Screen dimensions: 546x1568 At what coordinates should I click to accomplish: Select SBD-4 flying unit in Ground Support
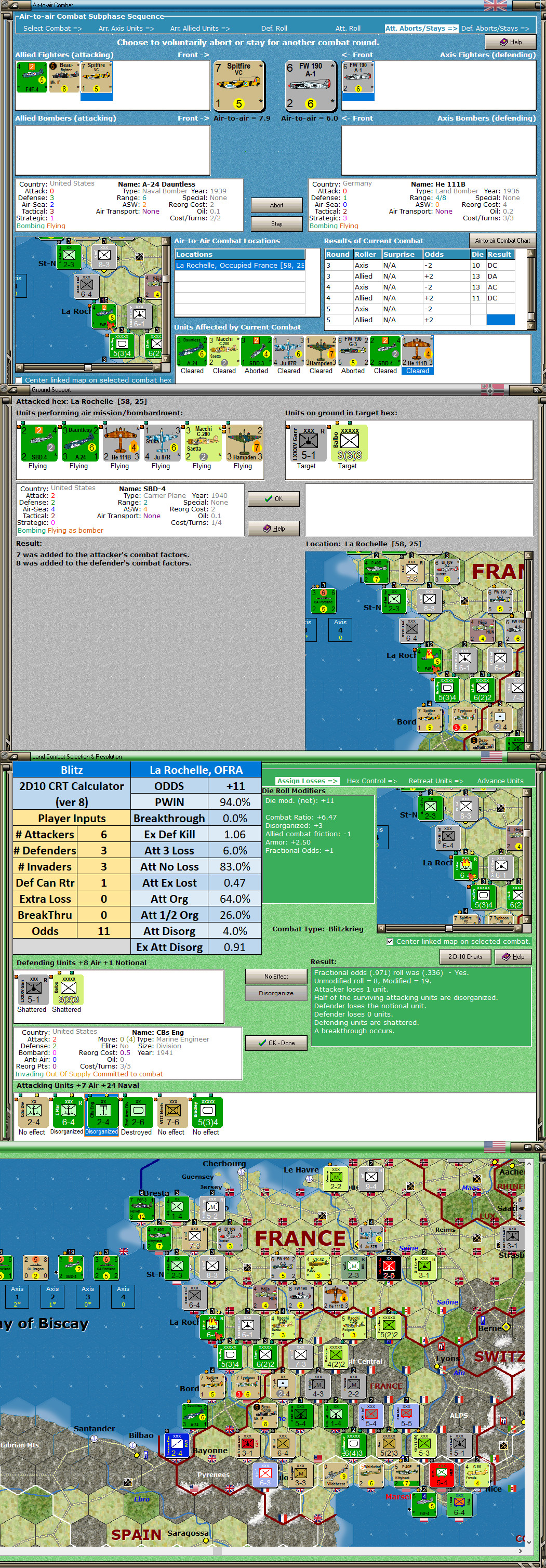click(x=38, y=443)
